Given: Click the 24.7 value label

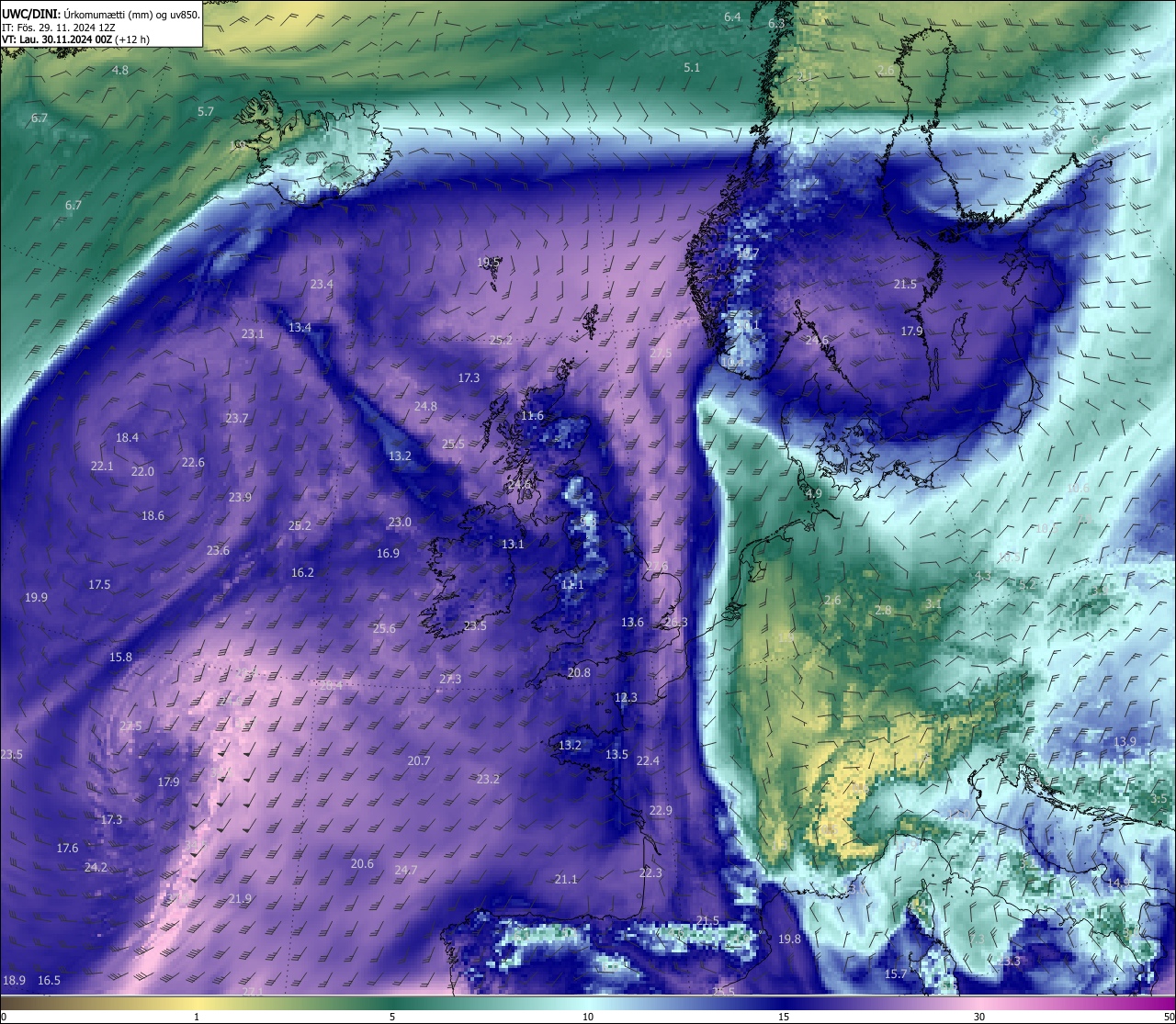Looking at the screenshot, I should coord(406,871).
